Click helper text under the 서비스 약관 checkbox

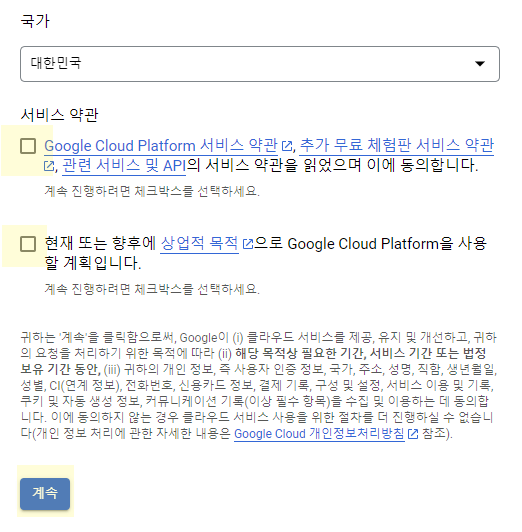(x=152, y=191)
